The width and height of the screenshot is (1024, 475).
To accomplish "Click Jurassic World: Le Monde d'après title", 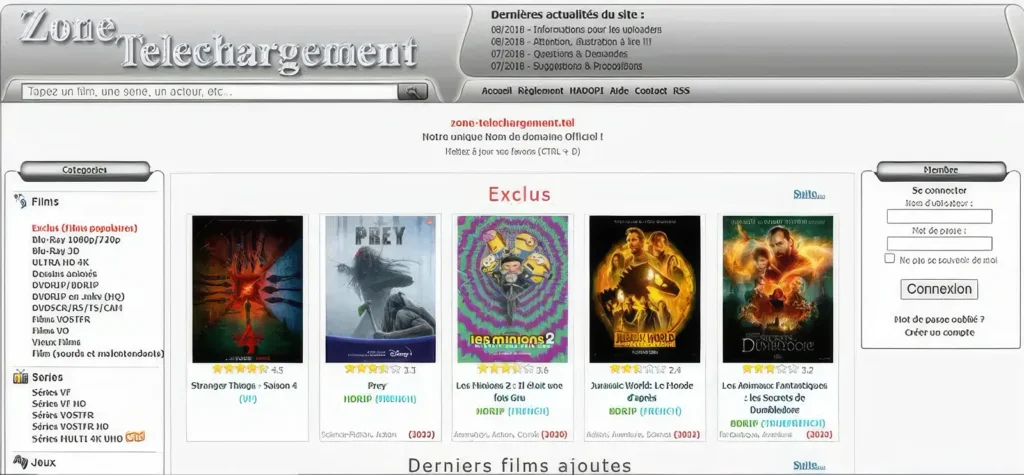I will [x=641, y=391].
